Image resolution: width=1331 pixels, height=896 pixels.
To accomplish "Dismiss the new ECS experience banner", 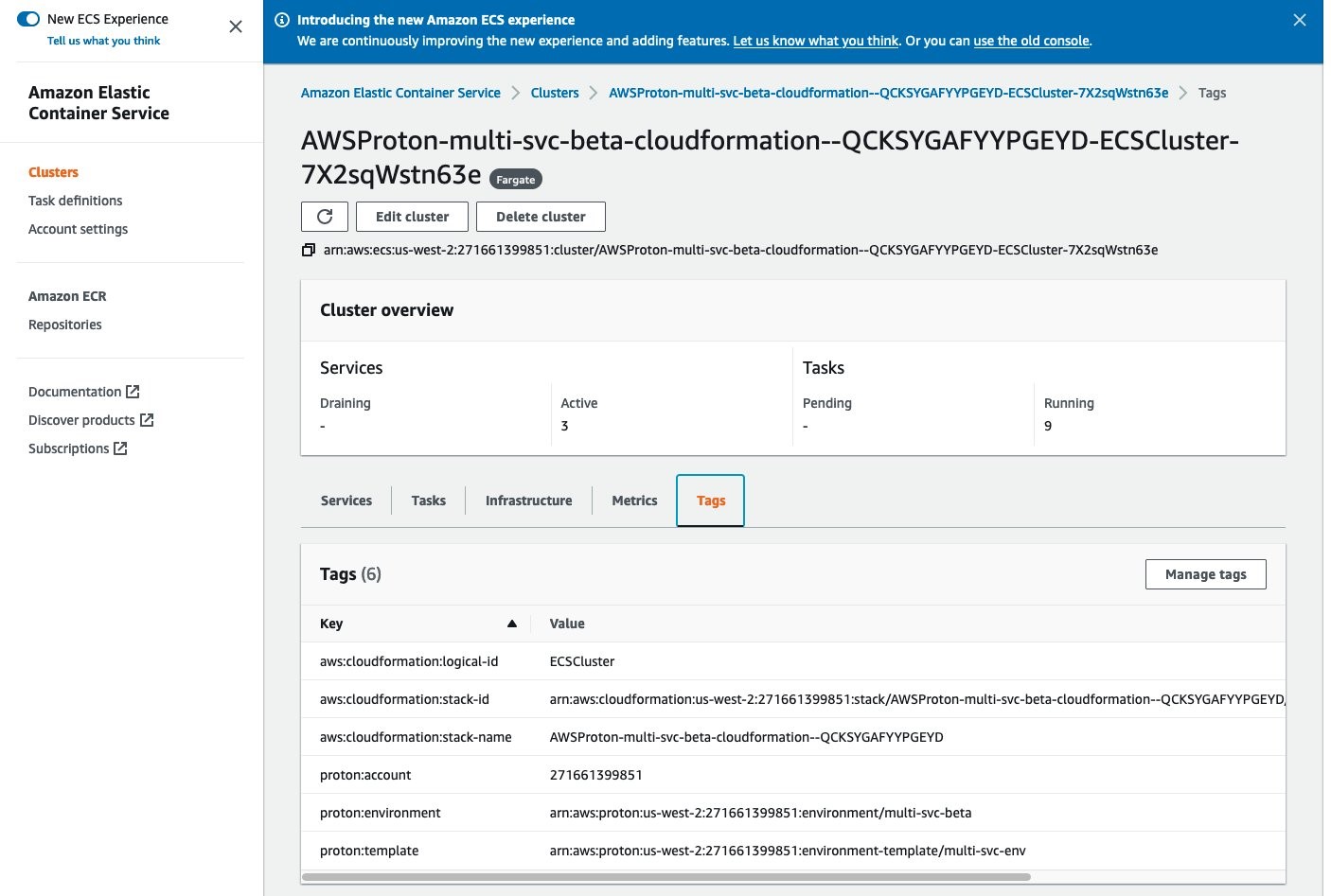I will click(x=1300, y=20).
